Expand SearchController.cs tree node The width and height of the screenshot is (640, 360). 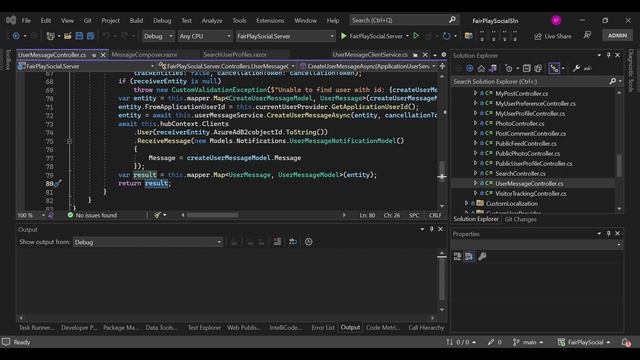[x=476, y=173]
